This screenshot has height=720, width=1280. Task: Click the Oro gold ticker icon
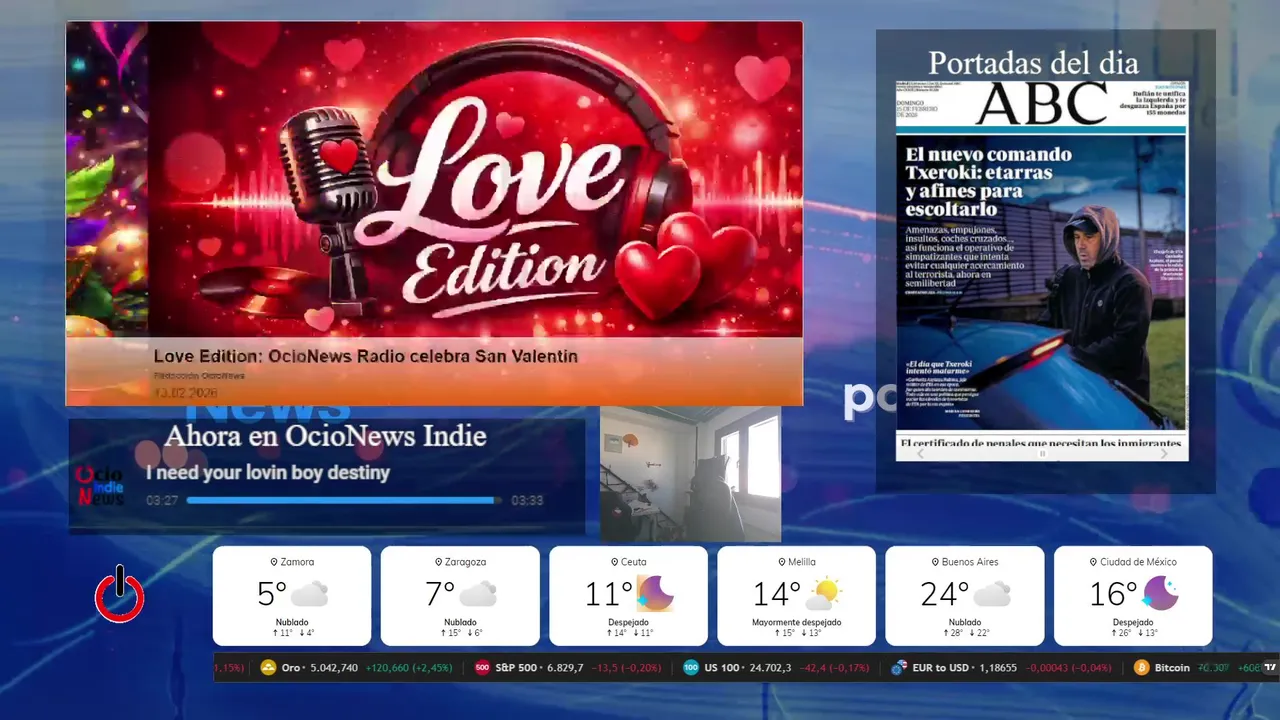[268, 668]
